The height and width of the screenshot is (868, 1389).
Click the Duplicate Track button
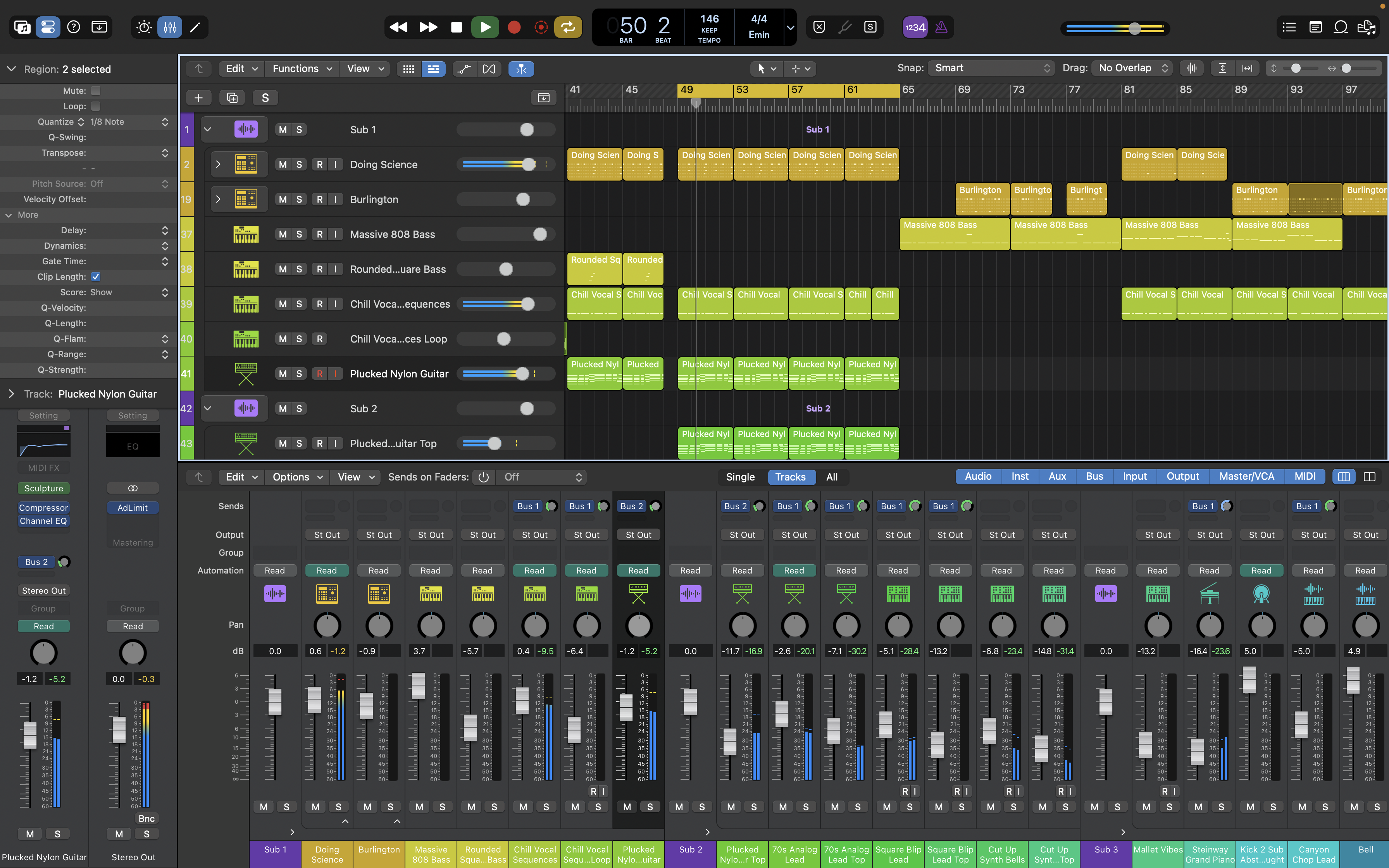232,98
